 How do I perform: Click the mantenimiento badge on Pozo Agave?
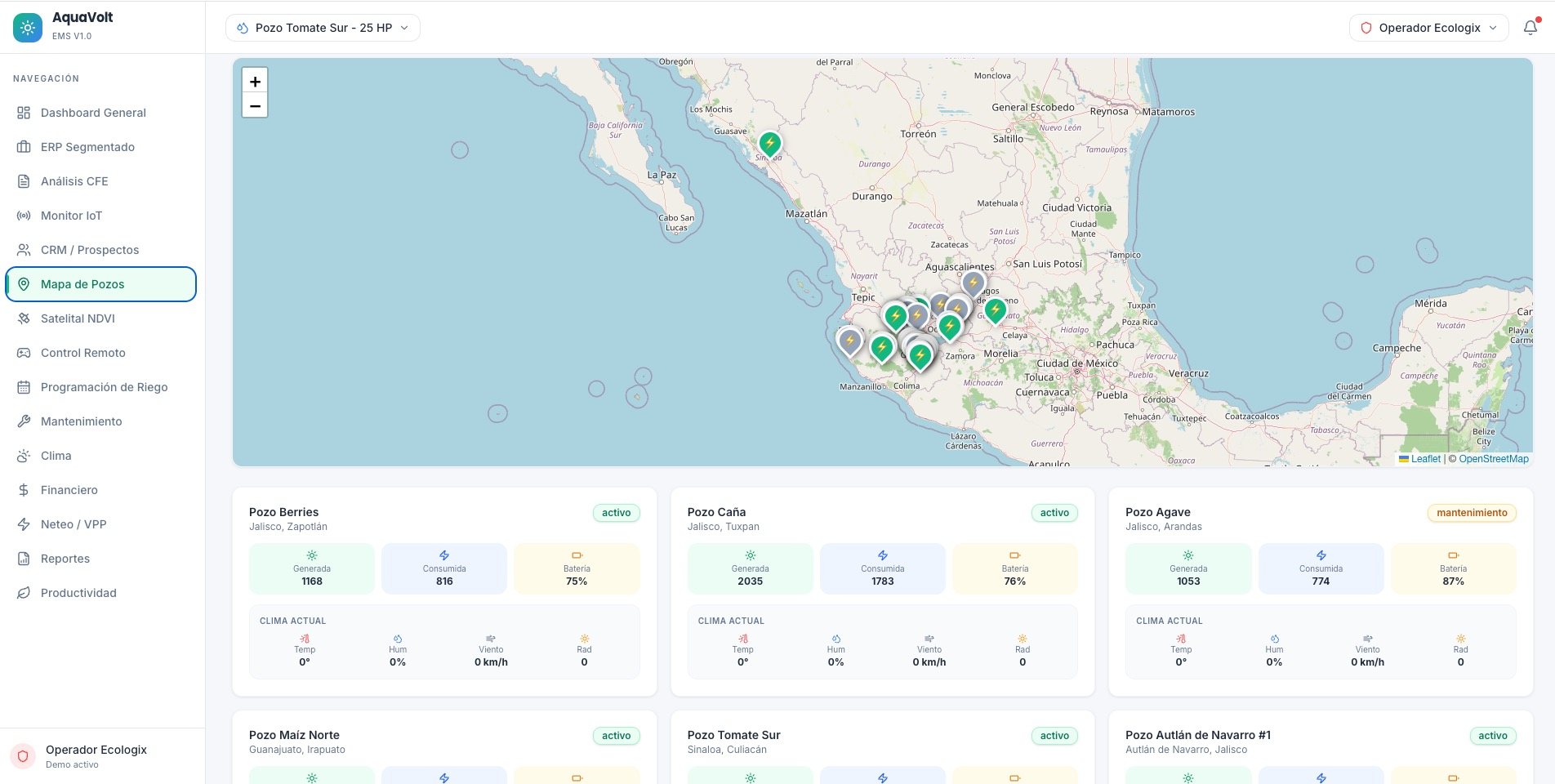1472,513
